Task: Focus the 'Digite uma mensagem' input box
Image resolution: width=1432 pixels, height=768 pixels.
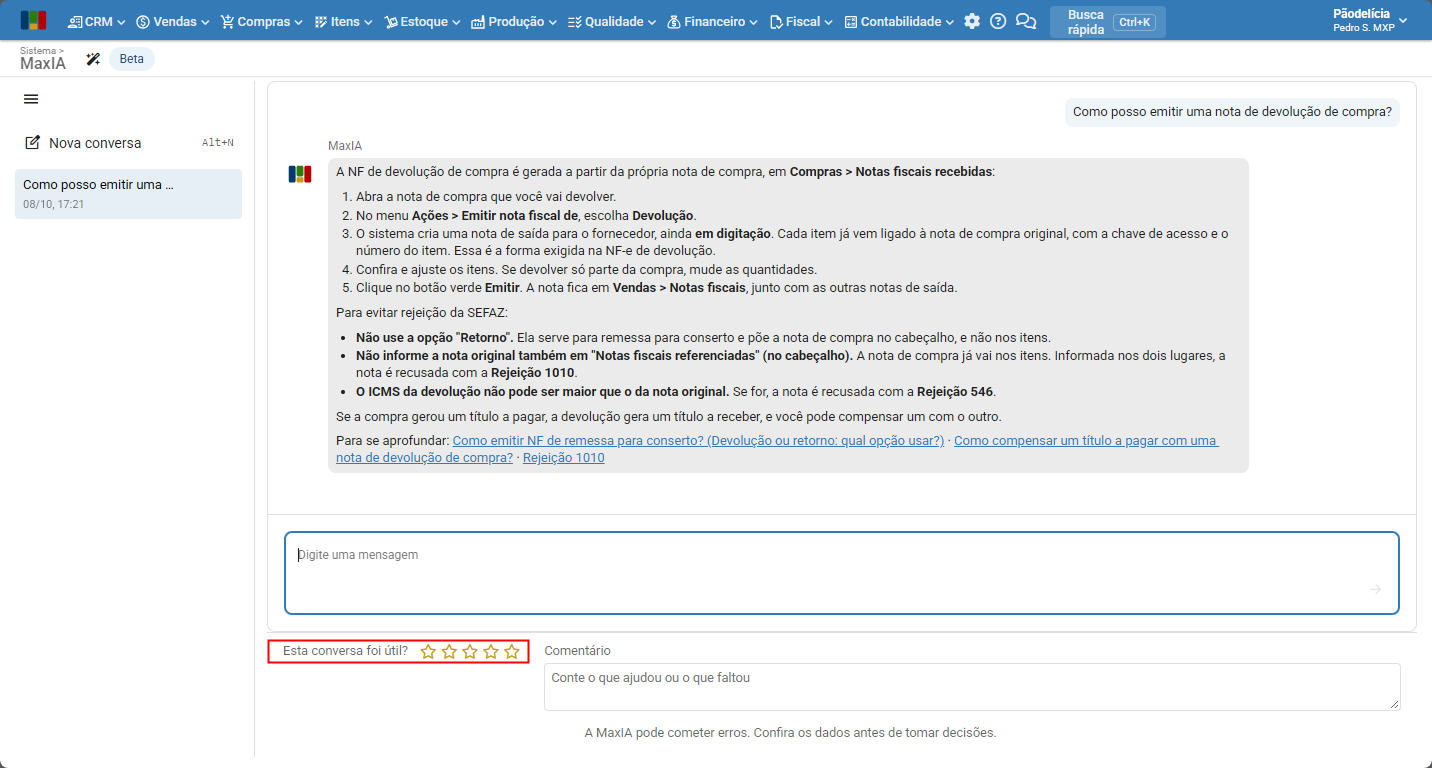Action: [842, 573]
